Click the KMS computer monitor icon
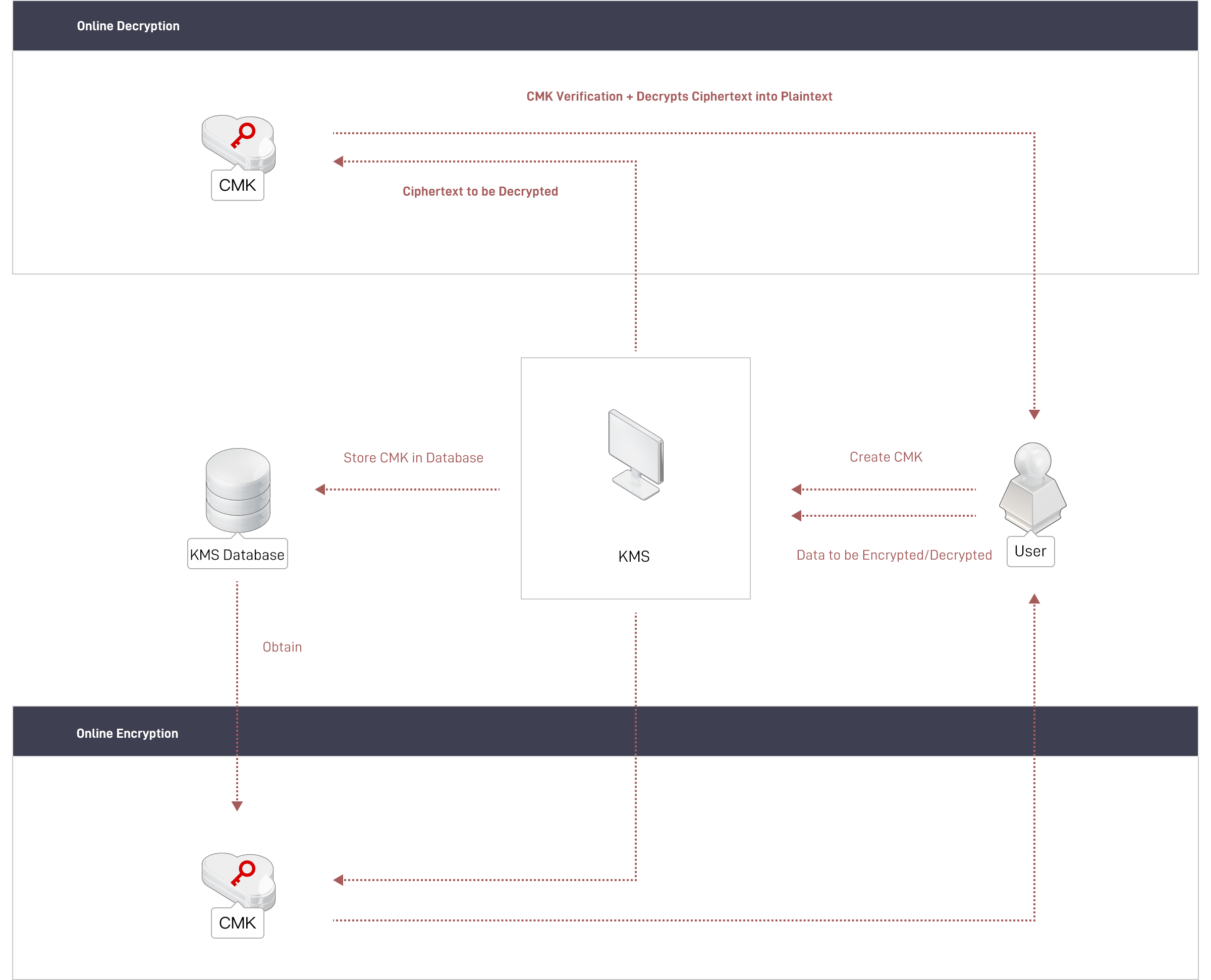 (x=635, y=455)
